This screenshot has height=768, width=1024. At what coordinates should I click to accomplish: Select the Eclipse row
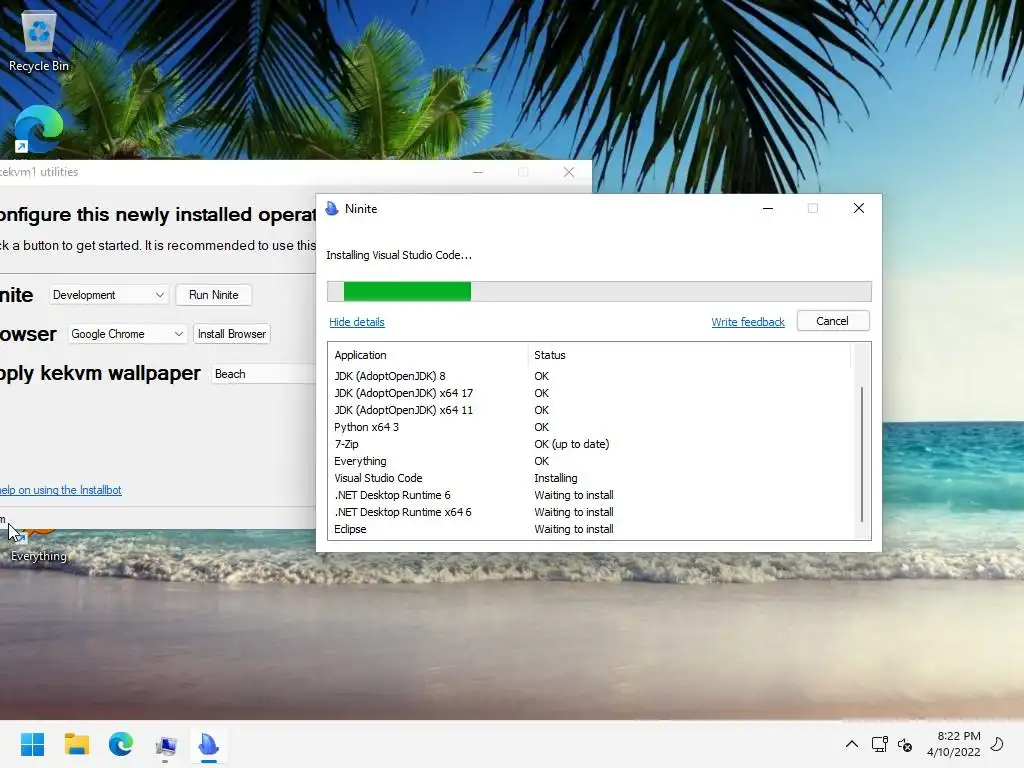pyautogui.click(x=590, y=529)
